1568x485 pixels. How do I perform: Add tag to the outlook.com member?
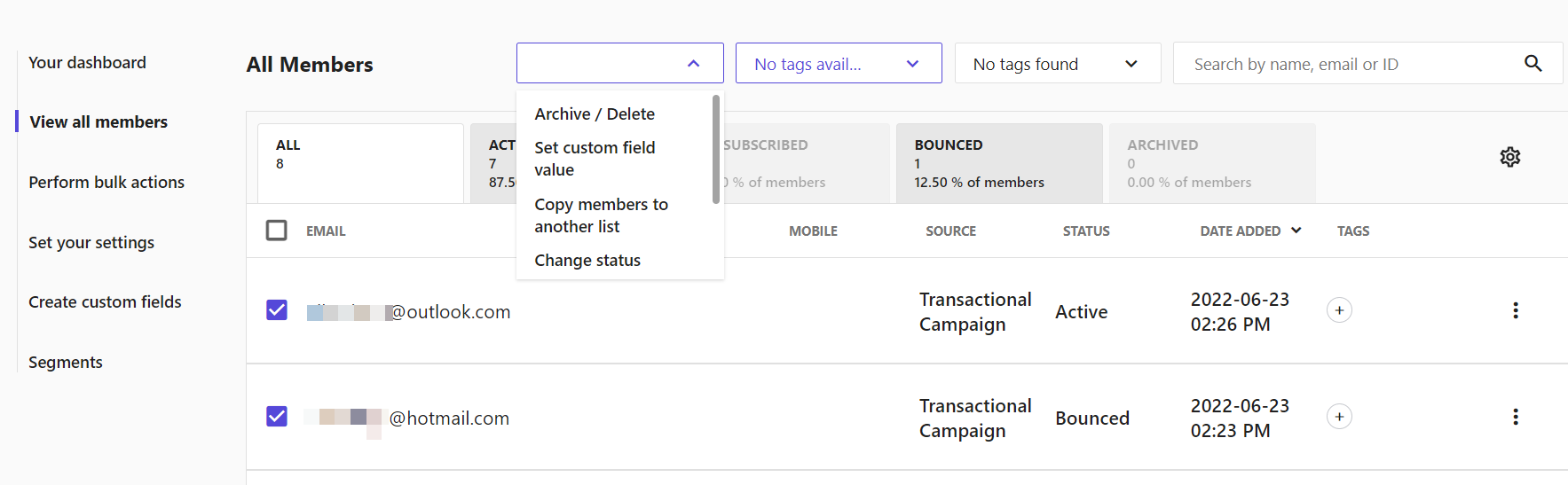1339,310
